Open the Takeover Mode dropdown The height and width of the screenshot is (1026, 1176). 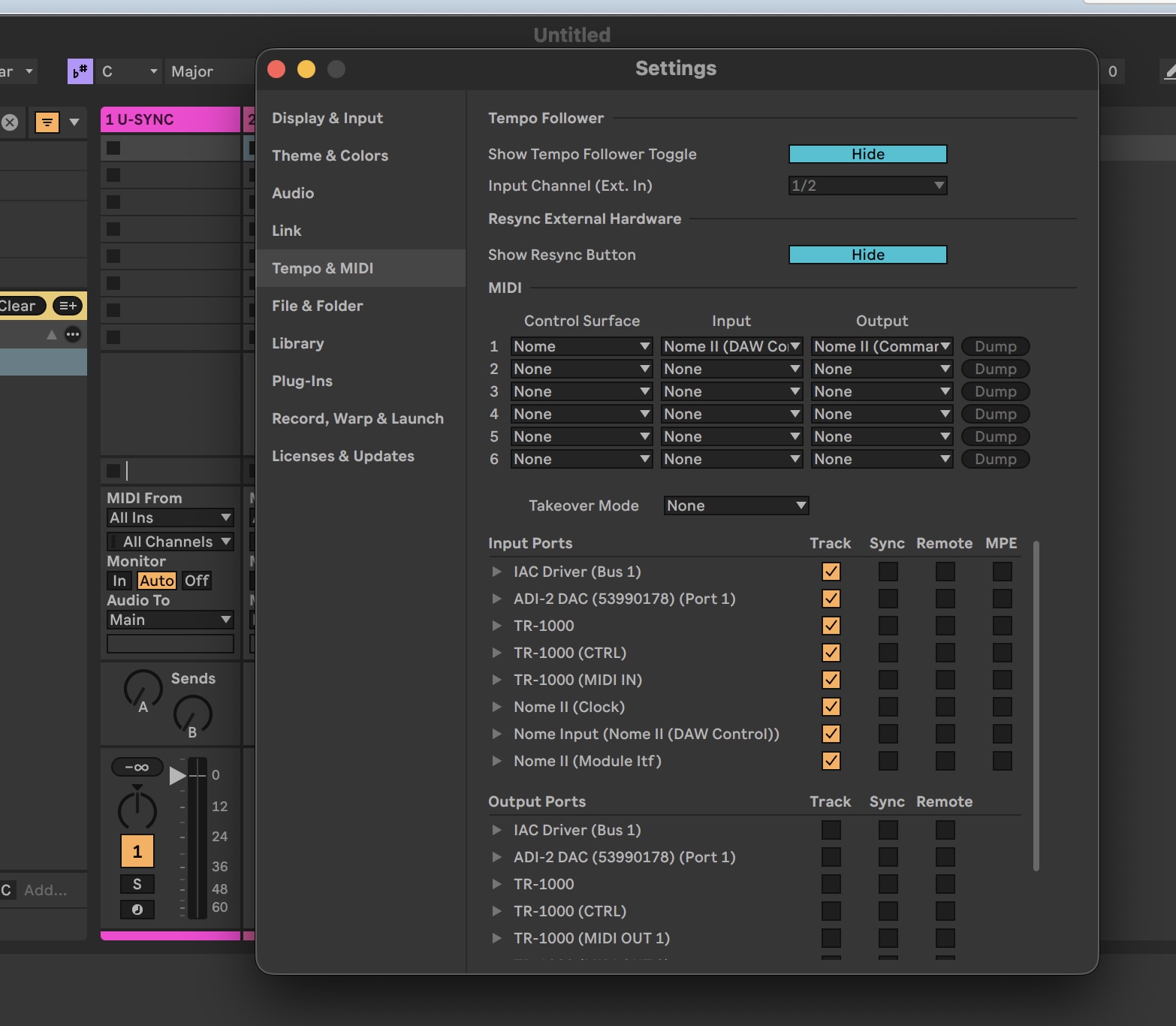pyautogui.click(x=736, y=505)
